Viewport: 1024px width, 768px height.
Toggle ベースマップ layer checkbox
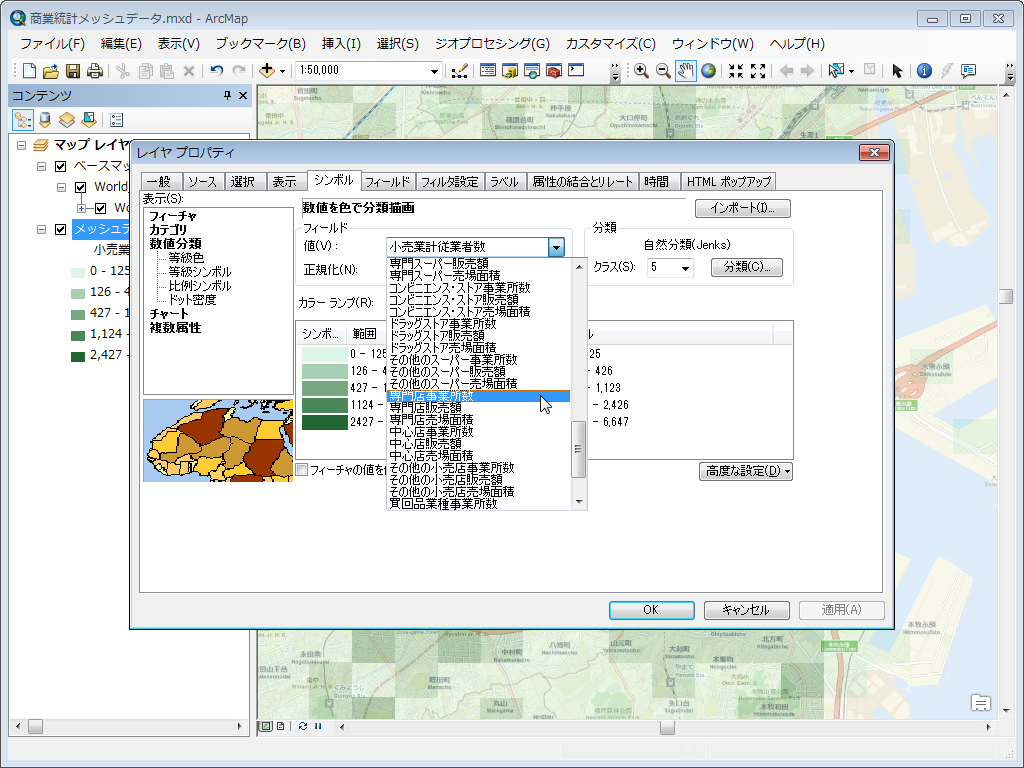61,166
